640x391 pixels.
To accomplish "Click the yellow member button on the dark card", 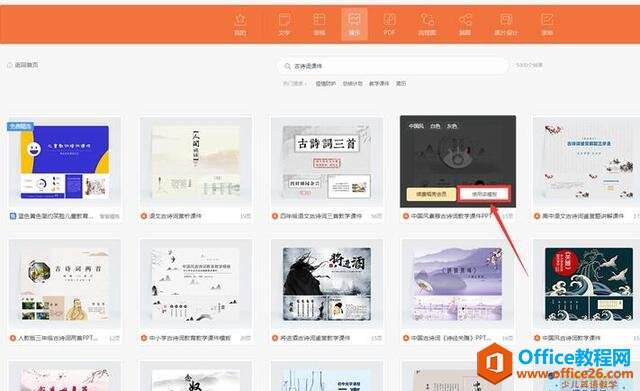I will [431, 194].
